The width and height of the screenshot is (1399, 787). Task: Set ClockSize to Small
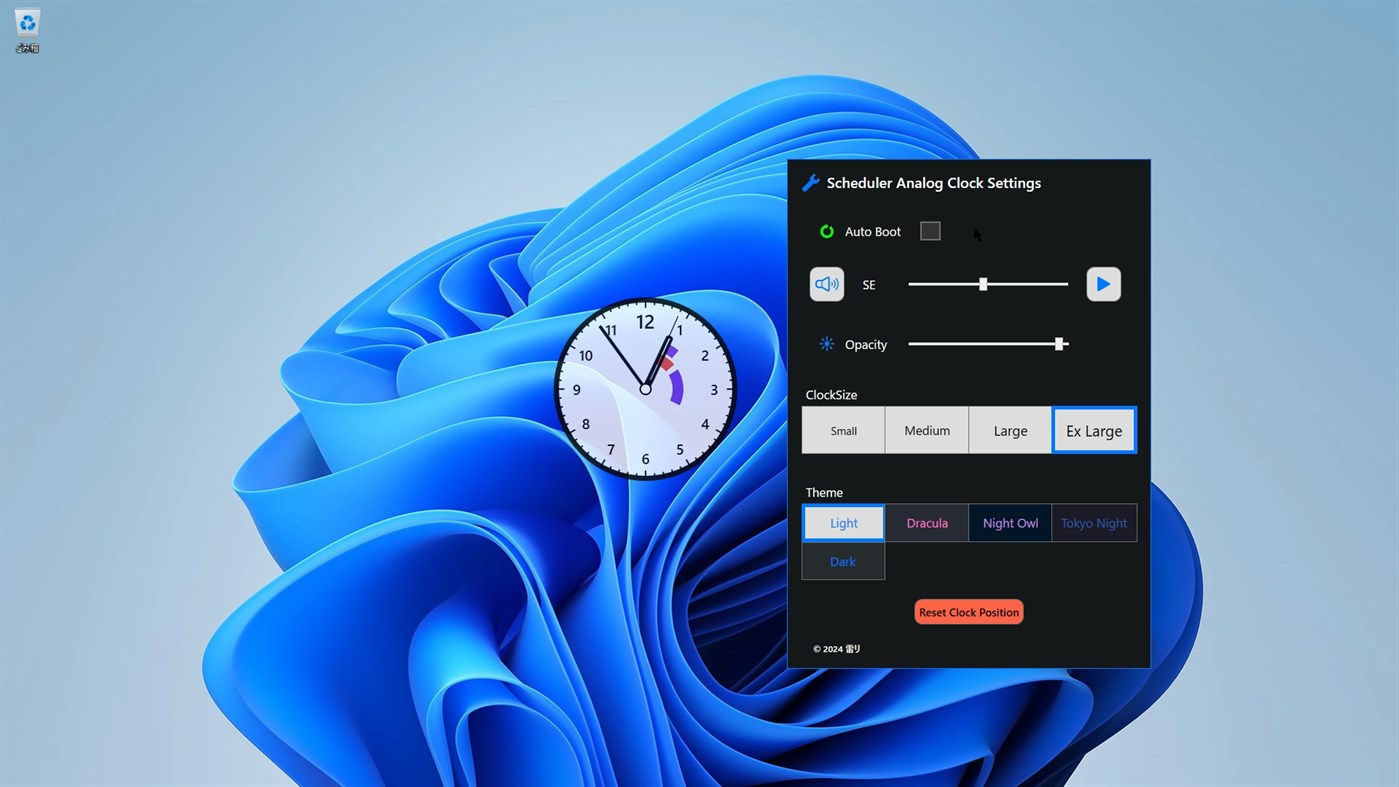(x=842, y=430)
